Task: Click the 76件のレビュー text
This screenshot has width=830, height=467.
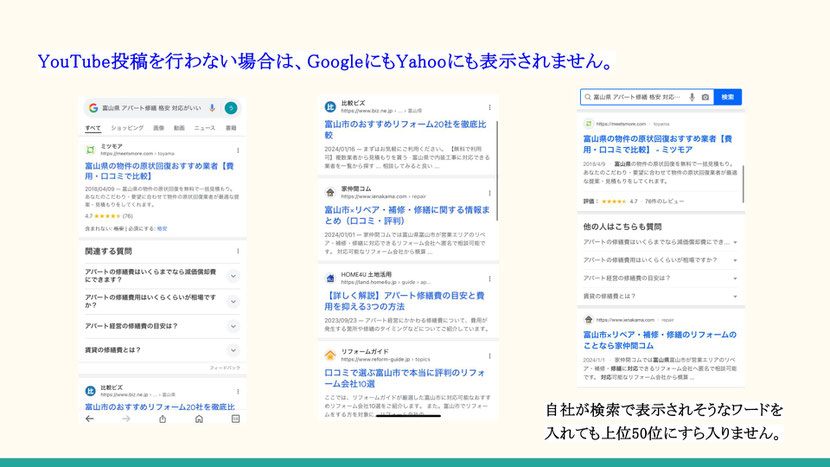Action: [x=664, y=201]
